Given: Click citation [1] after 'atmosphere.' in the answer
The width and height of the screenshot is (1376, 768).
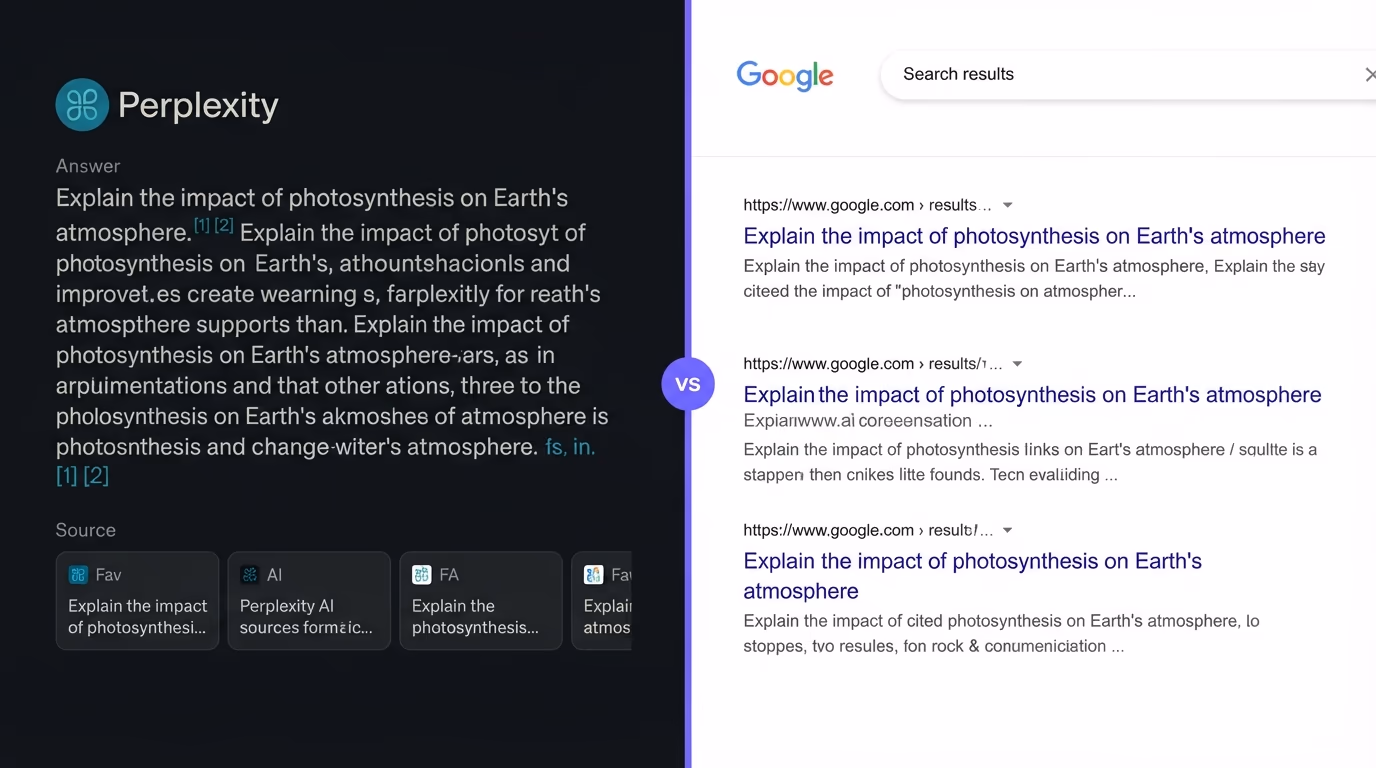Looking at the screenshot, I should point(202,226).
